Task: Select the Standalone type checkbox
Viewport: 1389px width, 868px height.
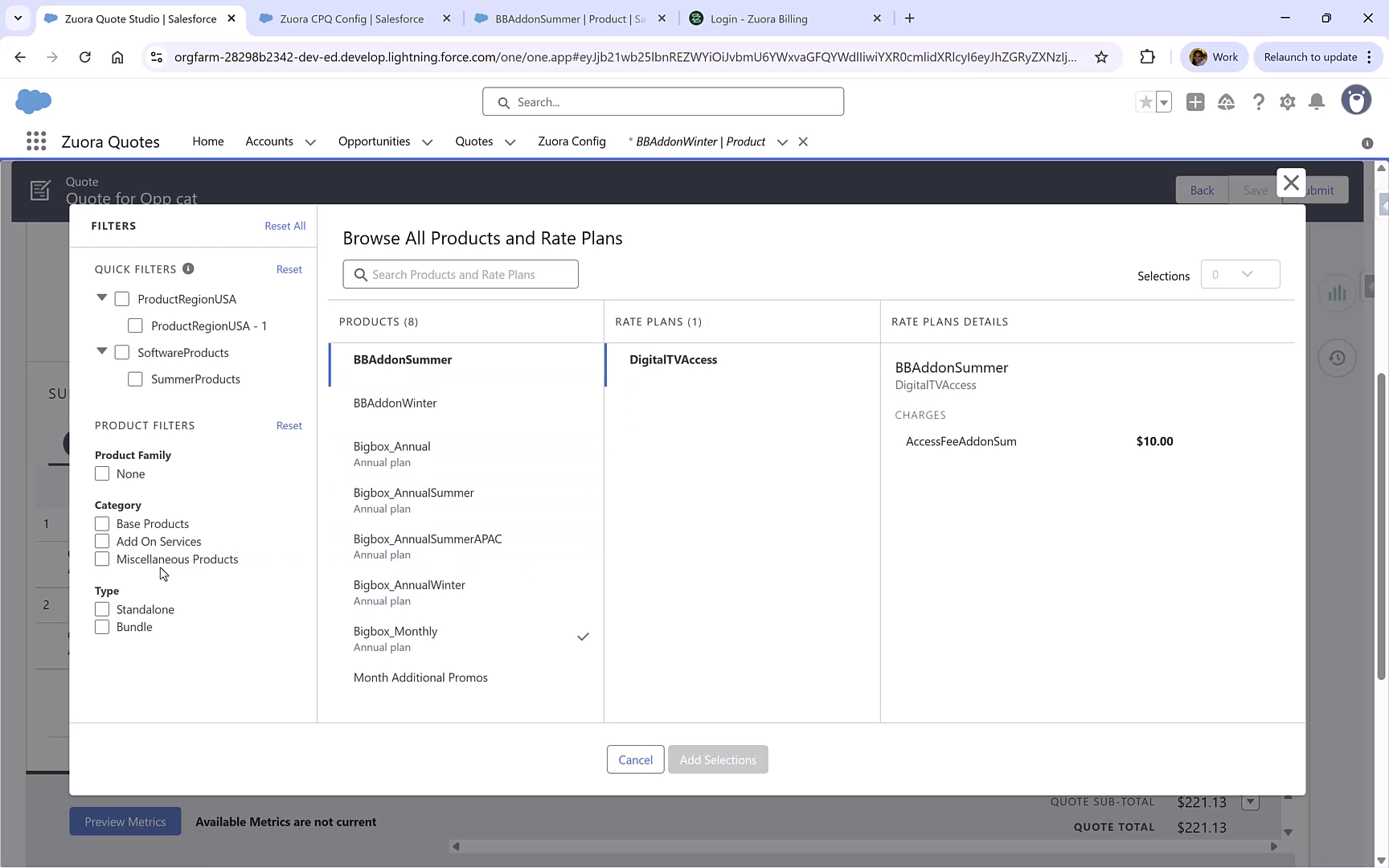Action: [x=102, y=608]
